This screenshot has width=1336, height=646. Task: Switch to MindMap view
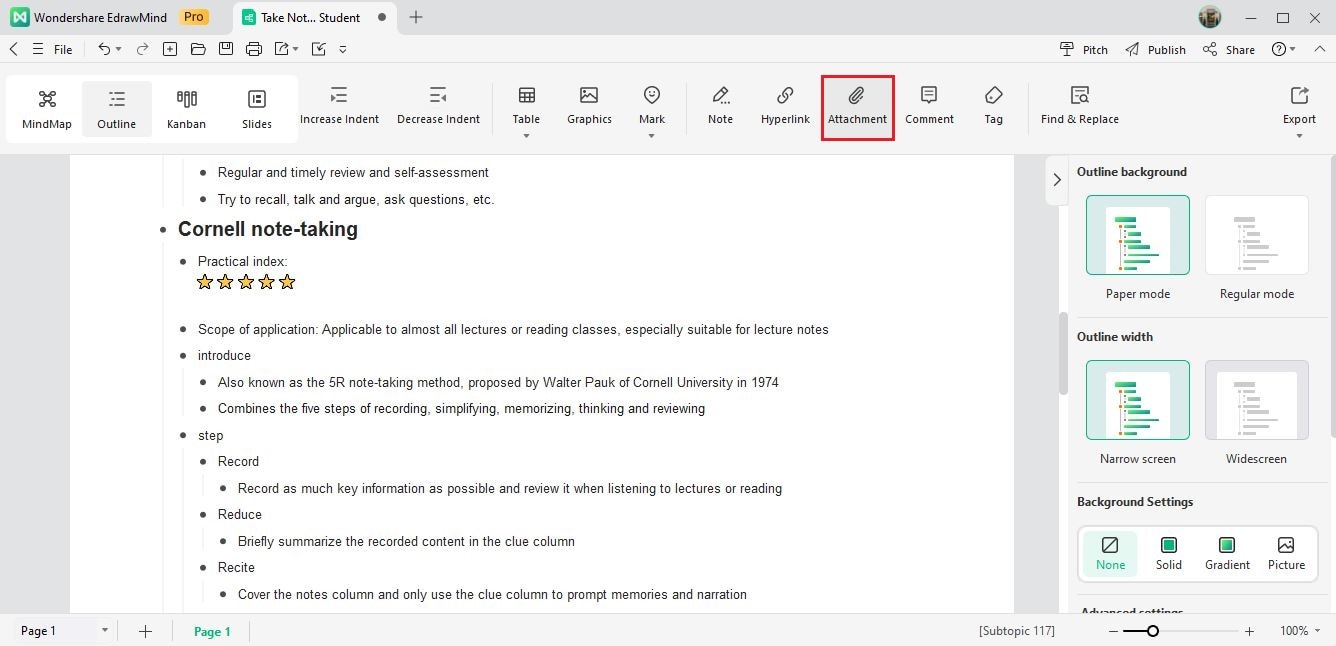click(x=47, y=108)
